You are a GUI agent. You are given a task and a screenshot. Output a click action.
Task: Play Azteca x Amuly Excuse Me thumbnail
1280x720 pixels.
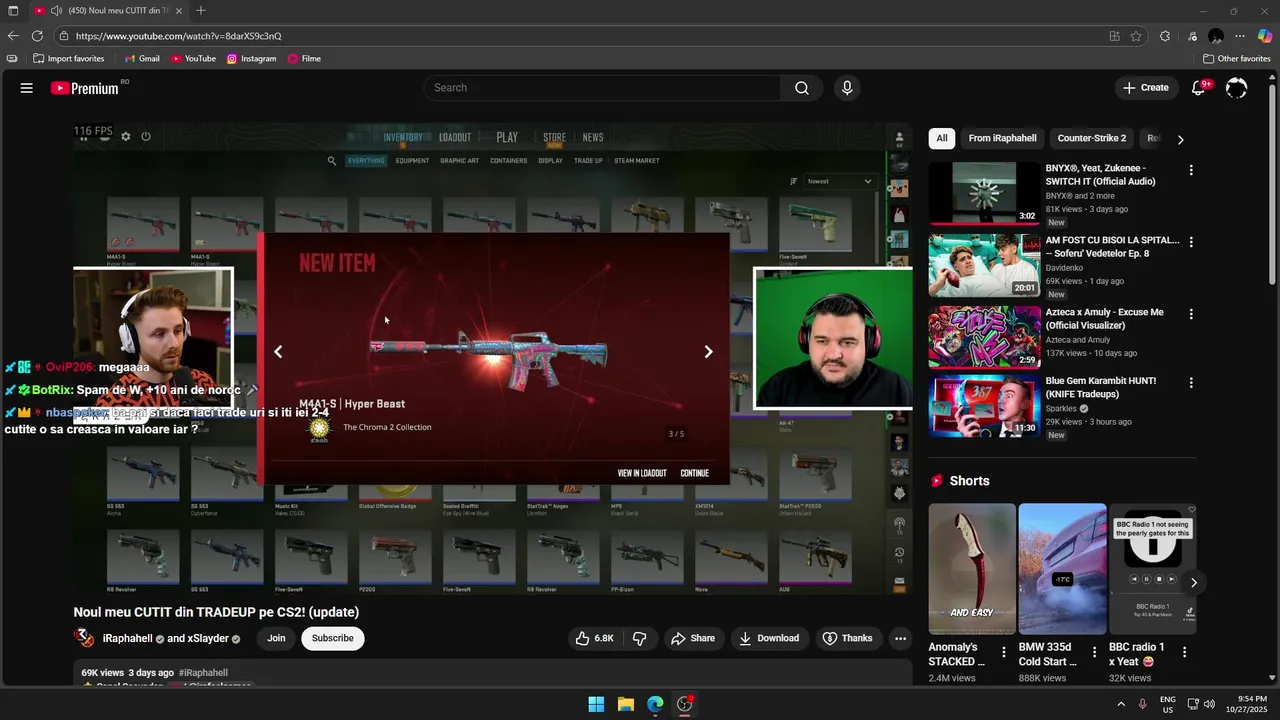pos(984,337)
